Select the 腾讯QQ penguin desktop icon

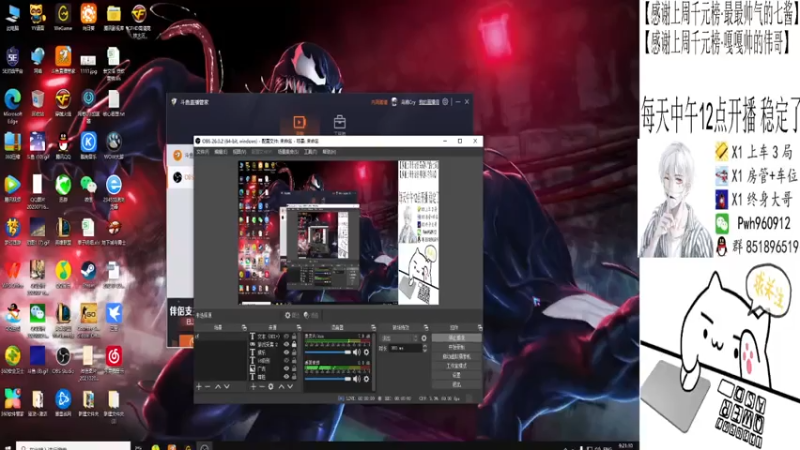[x=63, y=147]
